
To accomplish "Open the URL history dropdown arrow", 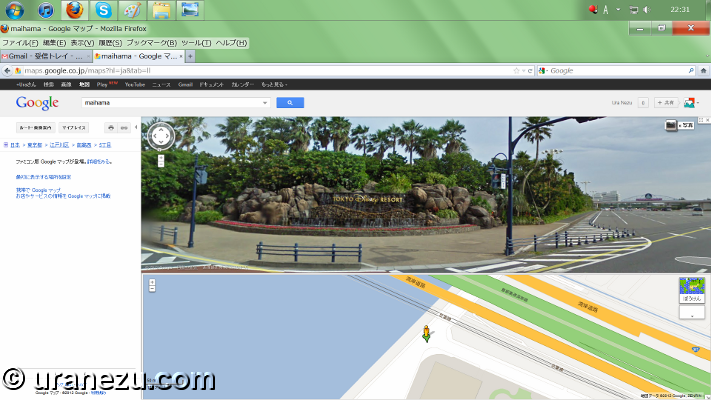I will coord(523,71).
